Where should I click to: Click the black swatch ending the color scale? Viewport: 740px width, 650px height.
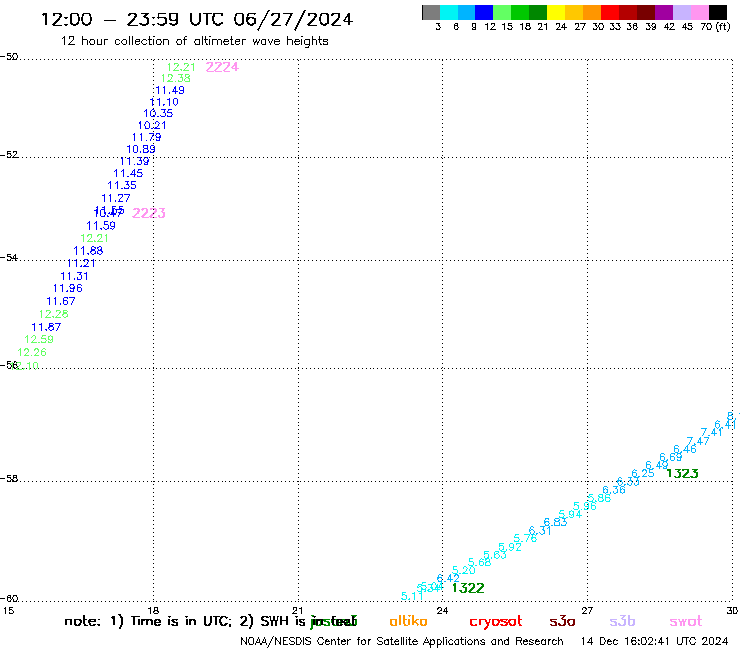pyautogui.click(x=717, y=12)
